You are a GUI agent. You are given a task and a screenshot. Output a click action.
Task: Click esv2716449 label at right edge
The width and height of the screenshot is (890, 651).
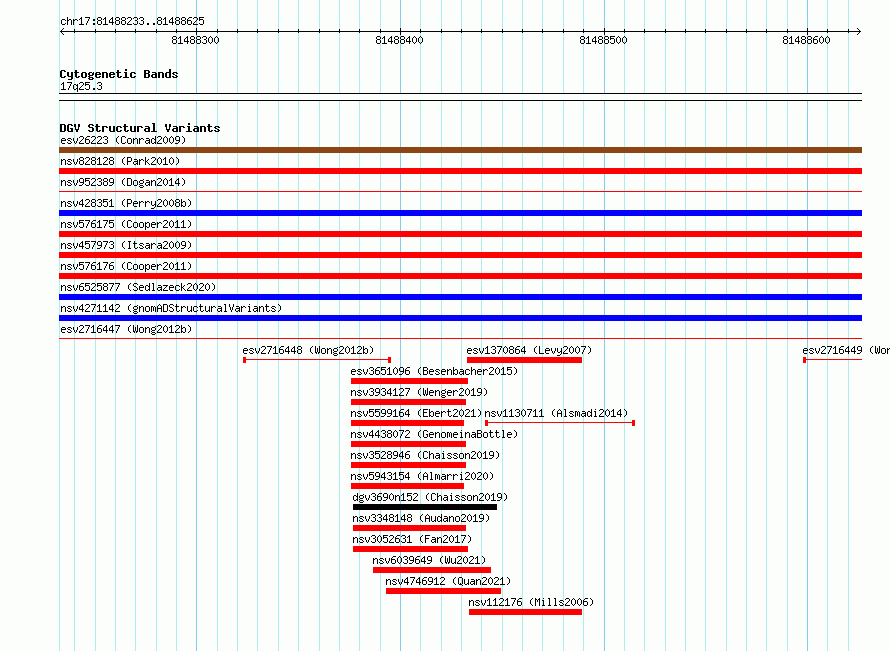click(846, 350)
